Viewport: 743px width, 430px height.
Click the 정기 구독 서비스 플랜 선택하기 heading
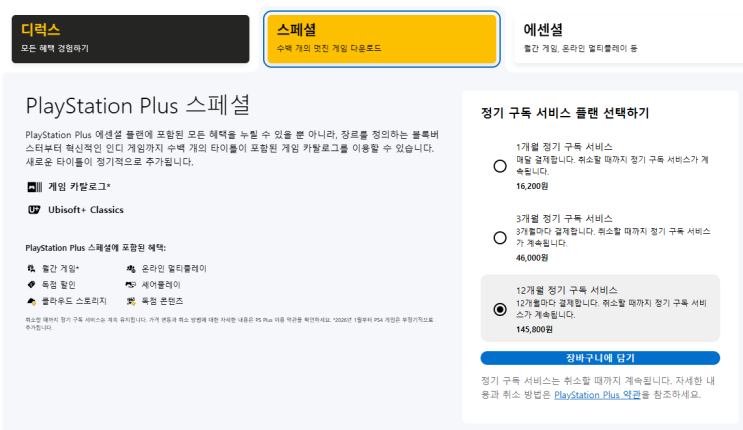pyautogui.click(x=565, y=113)
